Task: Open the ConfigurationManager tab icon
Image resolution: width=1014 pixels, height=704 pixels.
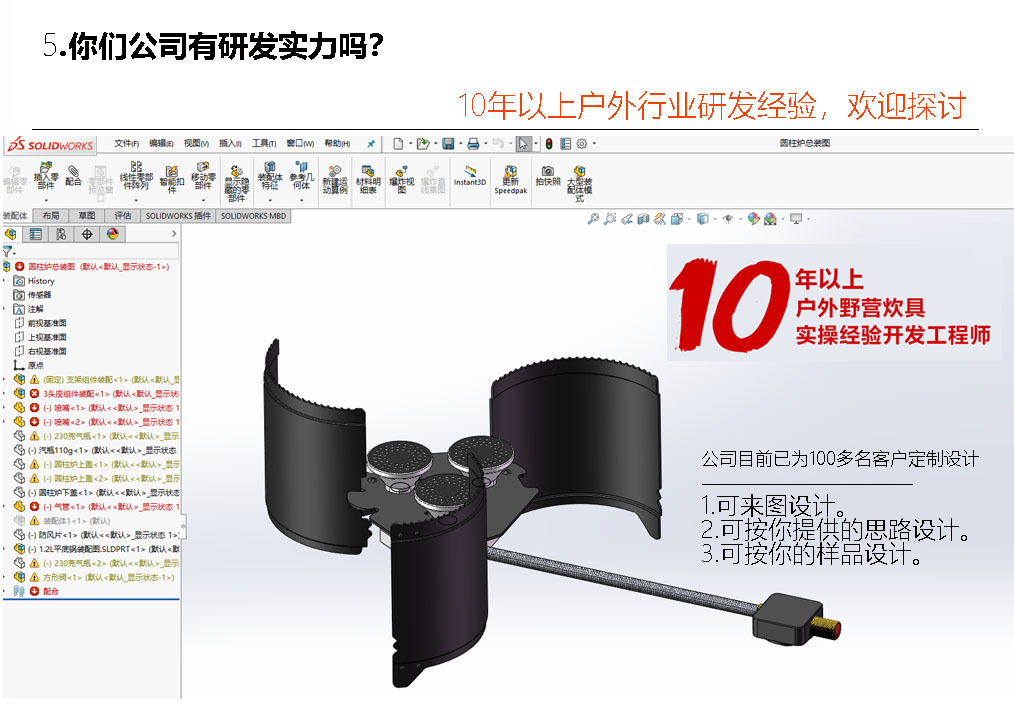Action: [61, 234]
